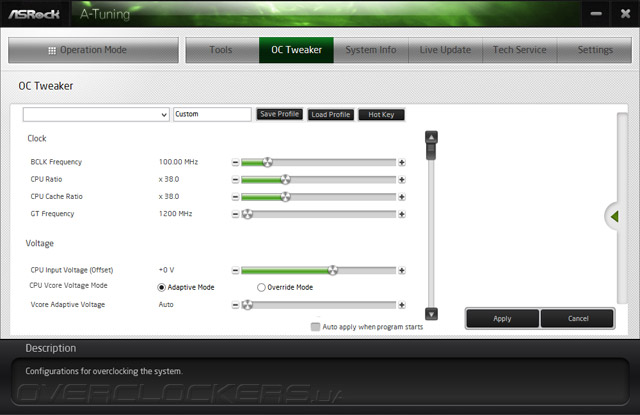Open the Tech Service tab
The height and width of the screenshot is (415, 640).
pyautogui.click(x=520, y=50)
